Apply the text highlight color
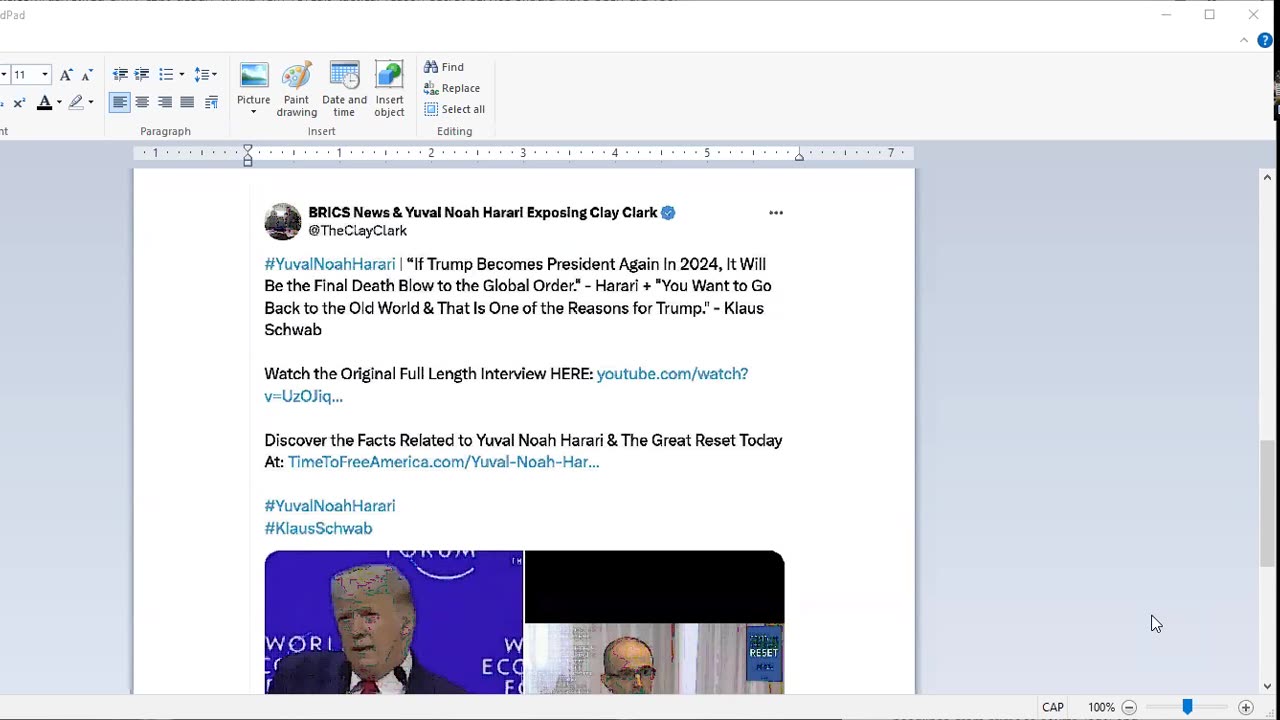 tap(76, 102)
